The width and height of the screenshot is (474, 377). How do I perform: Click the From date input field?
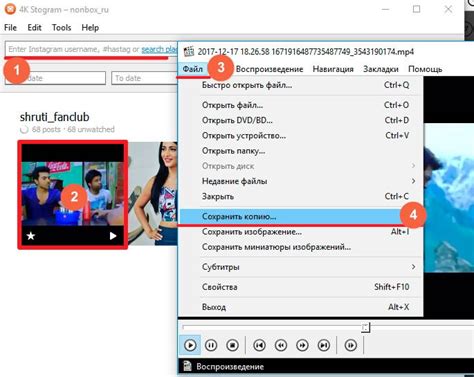(55, 78)
